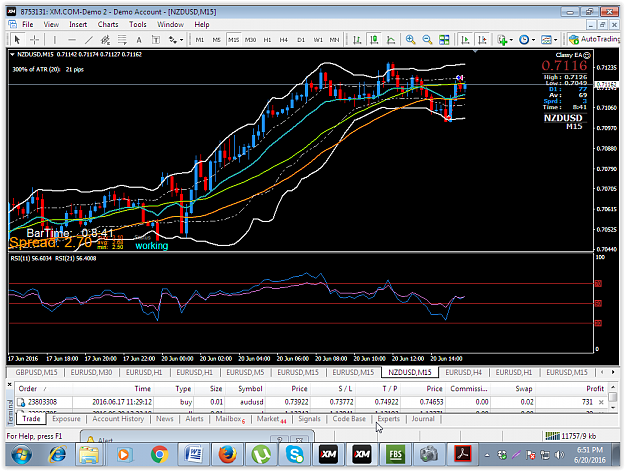Switch to M5 timeframe

click(x=216, y=40)
